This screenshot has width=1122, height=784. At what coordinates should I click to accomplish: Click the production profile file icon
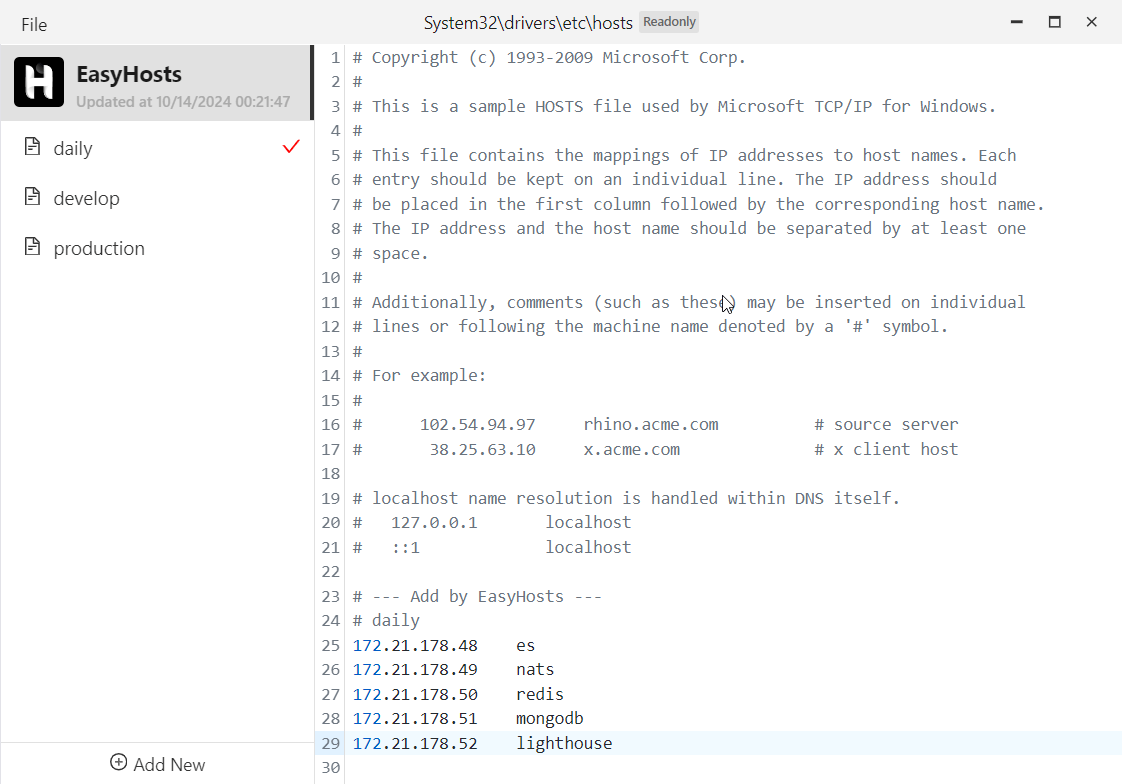[33, 247]
